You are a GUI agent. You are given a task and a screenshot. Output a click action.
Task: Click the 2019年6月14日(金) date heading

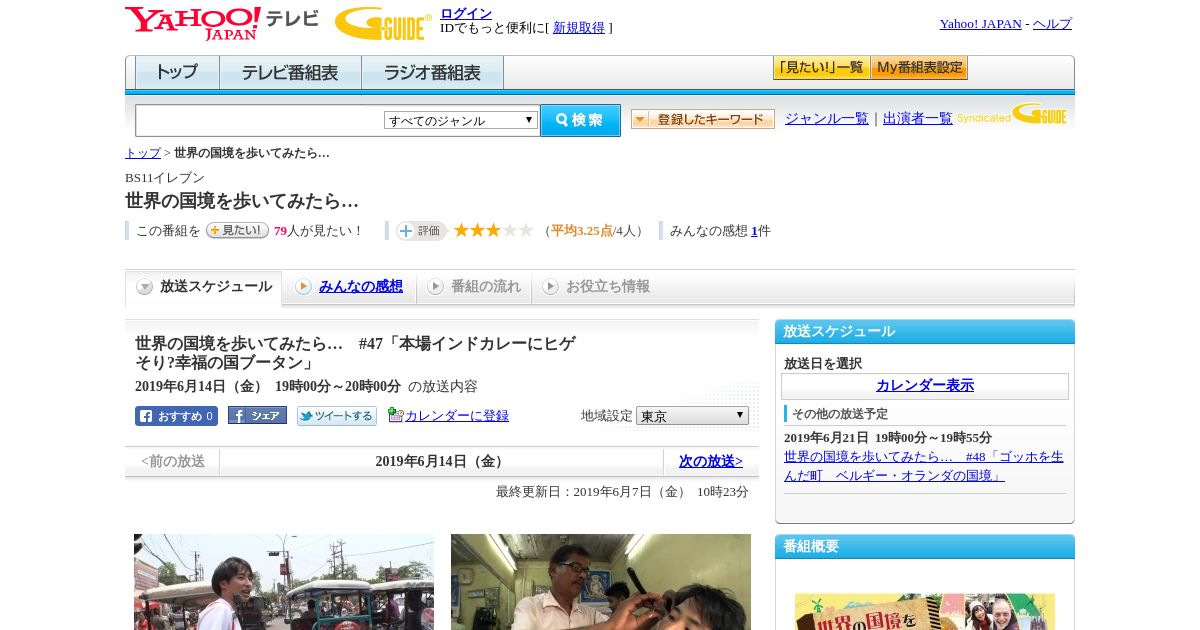pos(441,462)
